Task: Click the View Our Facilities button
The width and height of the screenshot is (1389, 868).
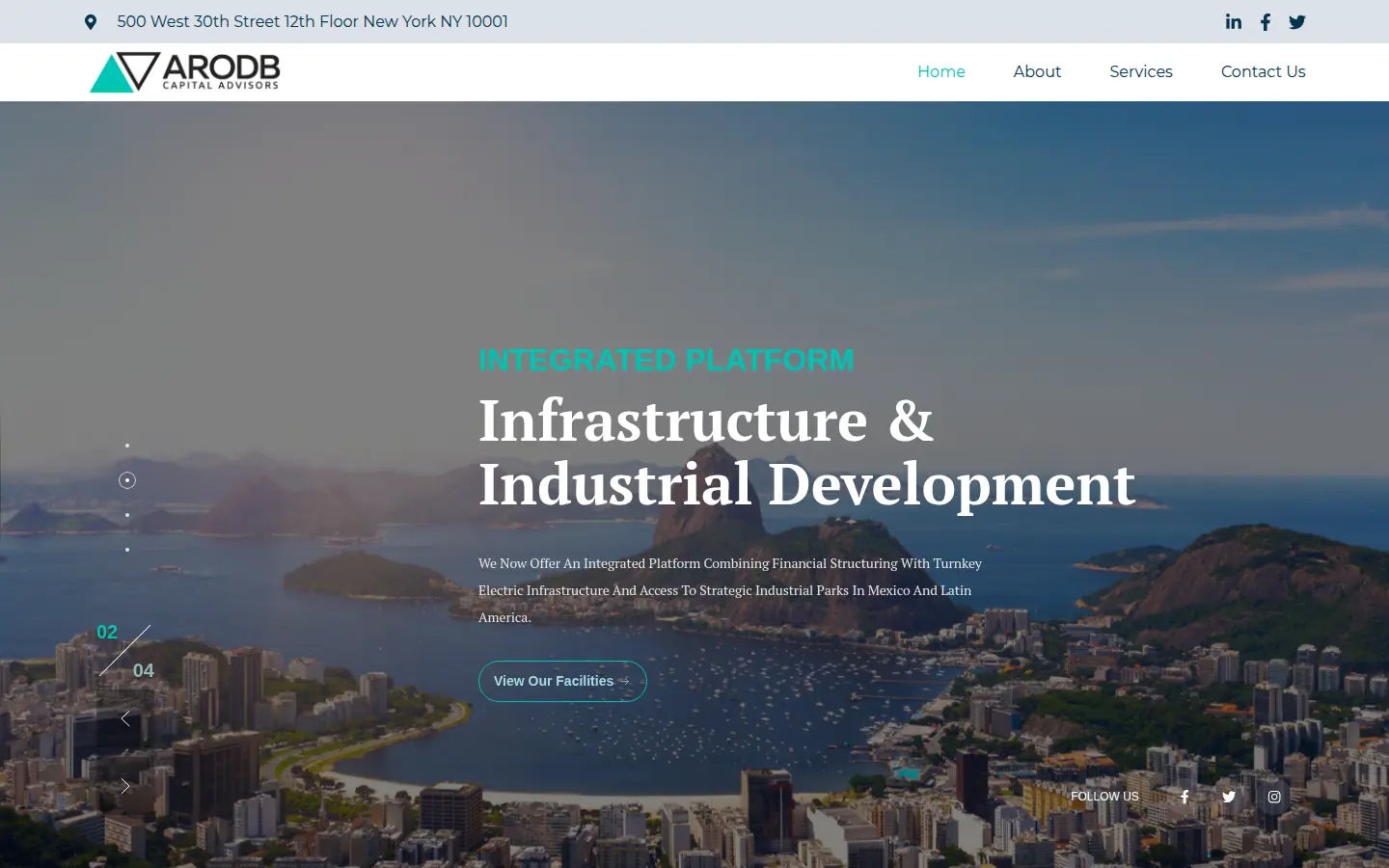Action: point(562,681)
